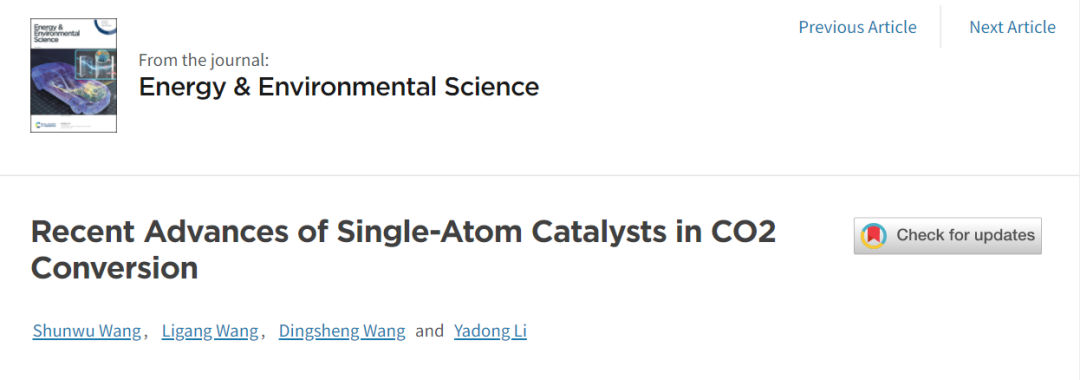Click the Check for updates button
The height and width of the screenshot is (380, 1080).
click(x=948, y=236)
